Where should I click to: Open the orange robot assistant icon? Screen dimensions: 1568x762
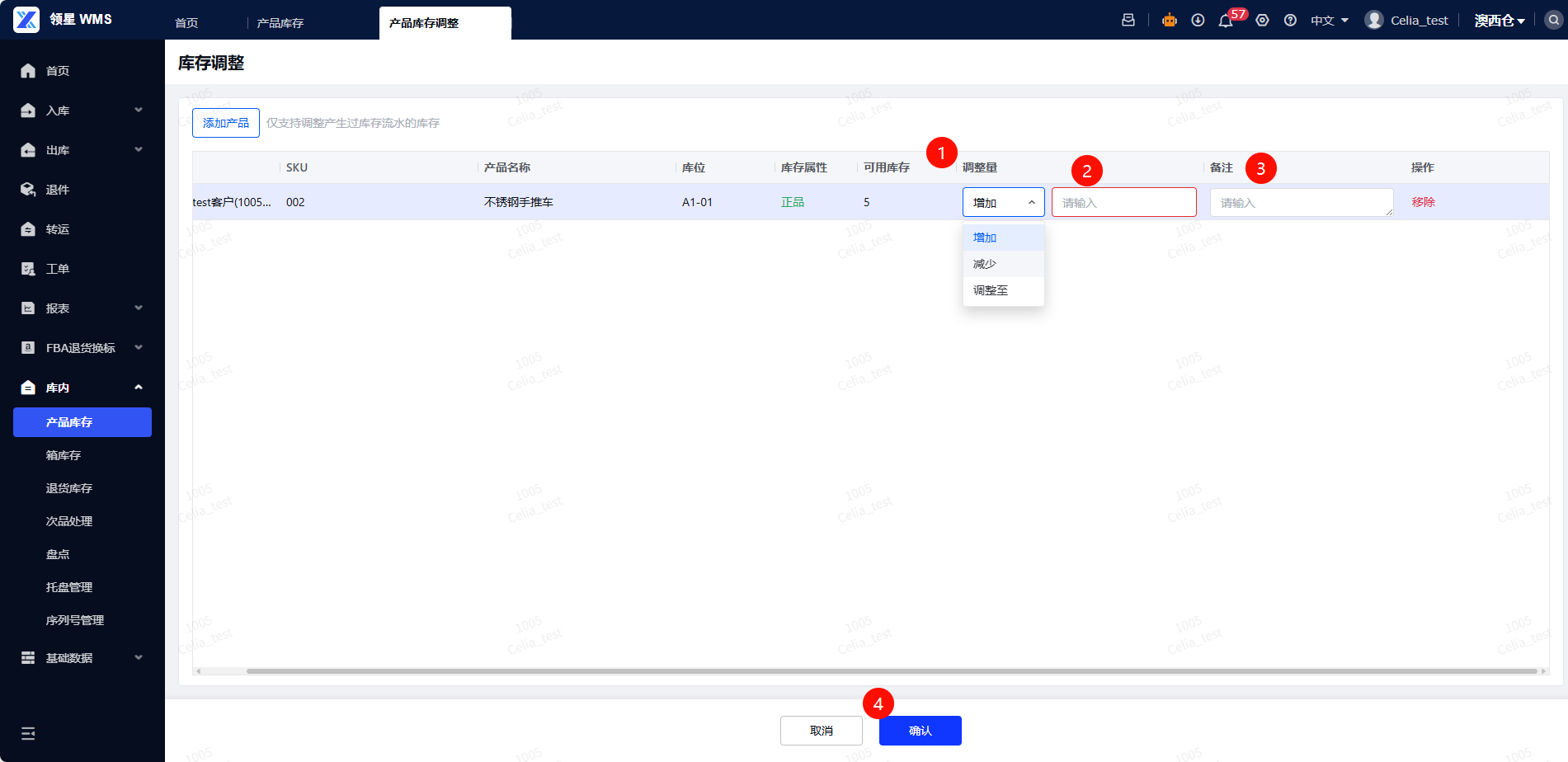tap(1170, 20)
